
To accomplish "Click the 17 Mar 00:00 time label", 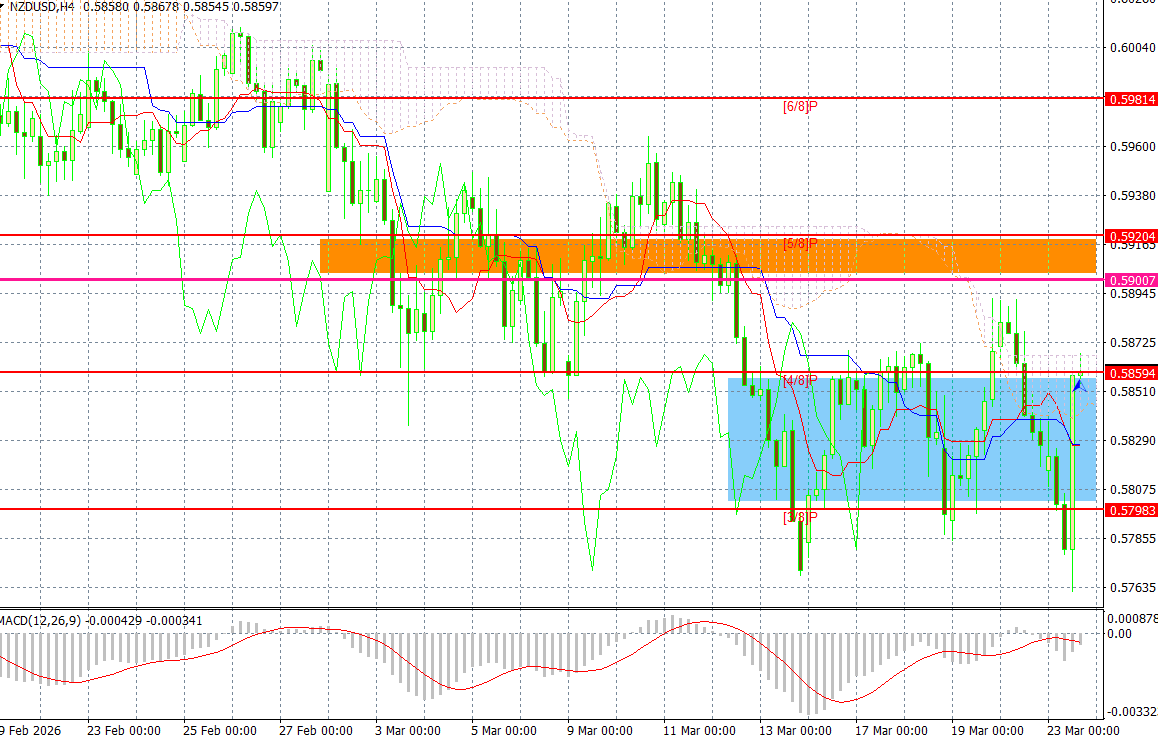I will [x=891, y=730].
